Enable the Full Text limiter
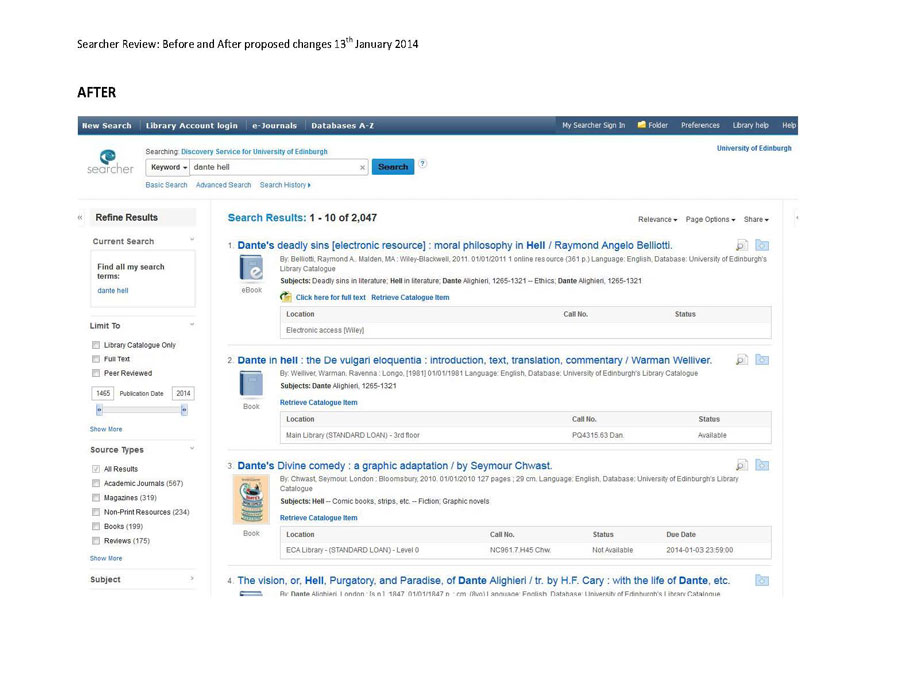Viewport: 900px width, 679px height. (x=96, y=359)
